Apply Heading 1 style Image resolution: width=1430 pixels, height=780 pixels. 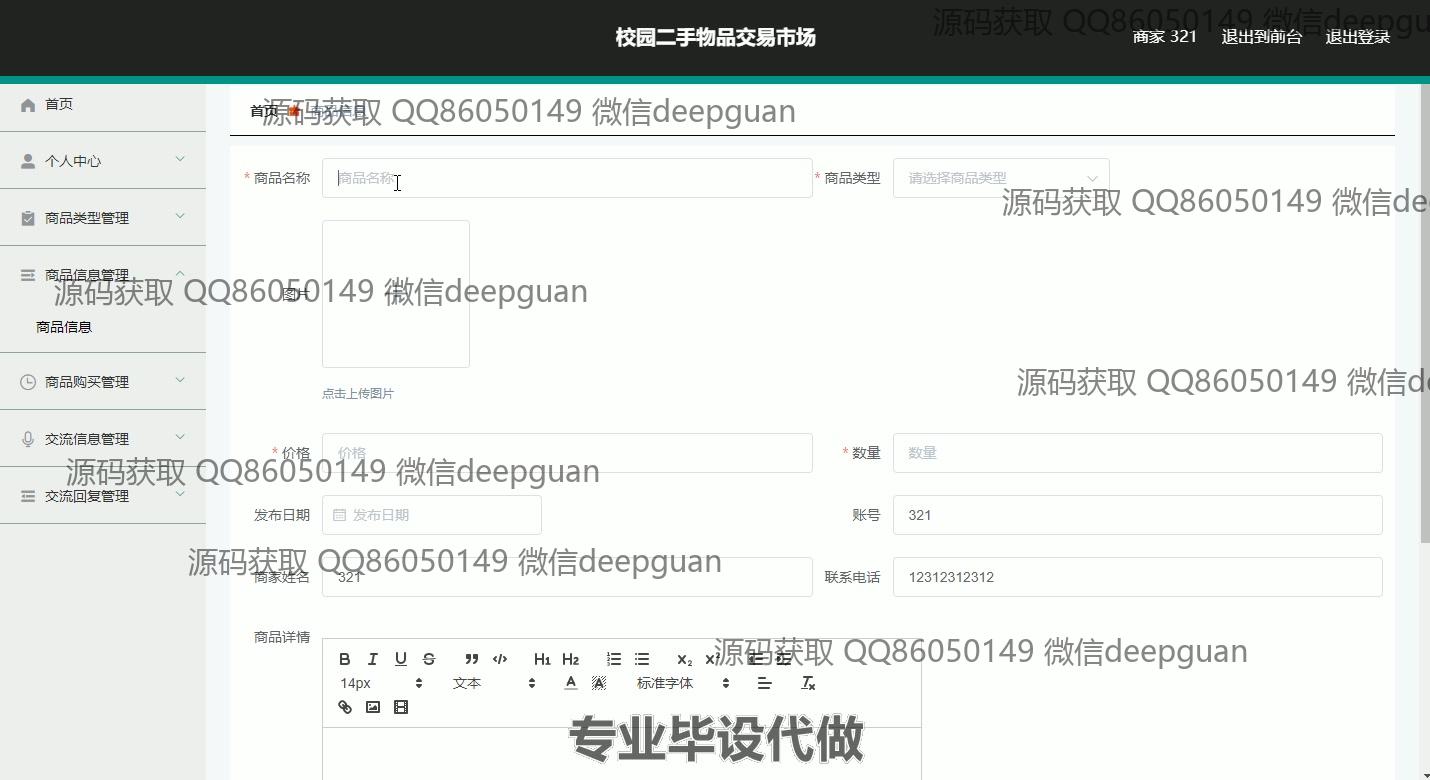pos(542,659)
